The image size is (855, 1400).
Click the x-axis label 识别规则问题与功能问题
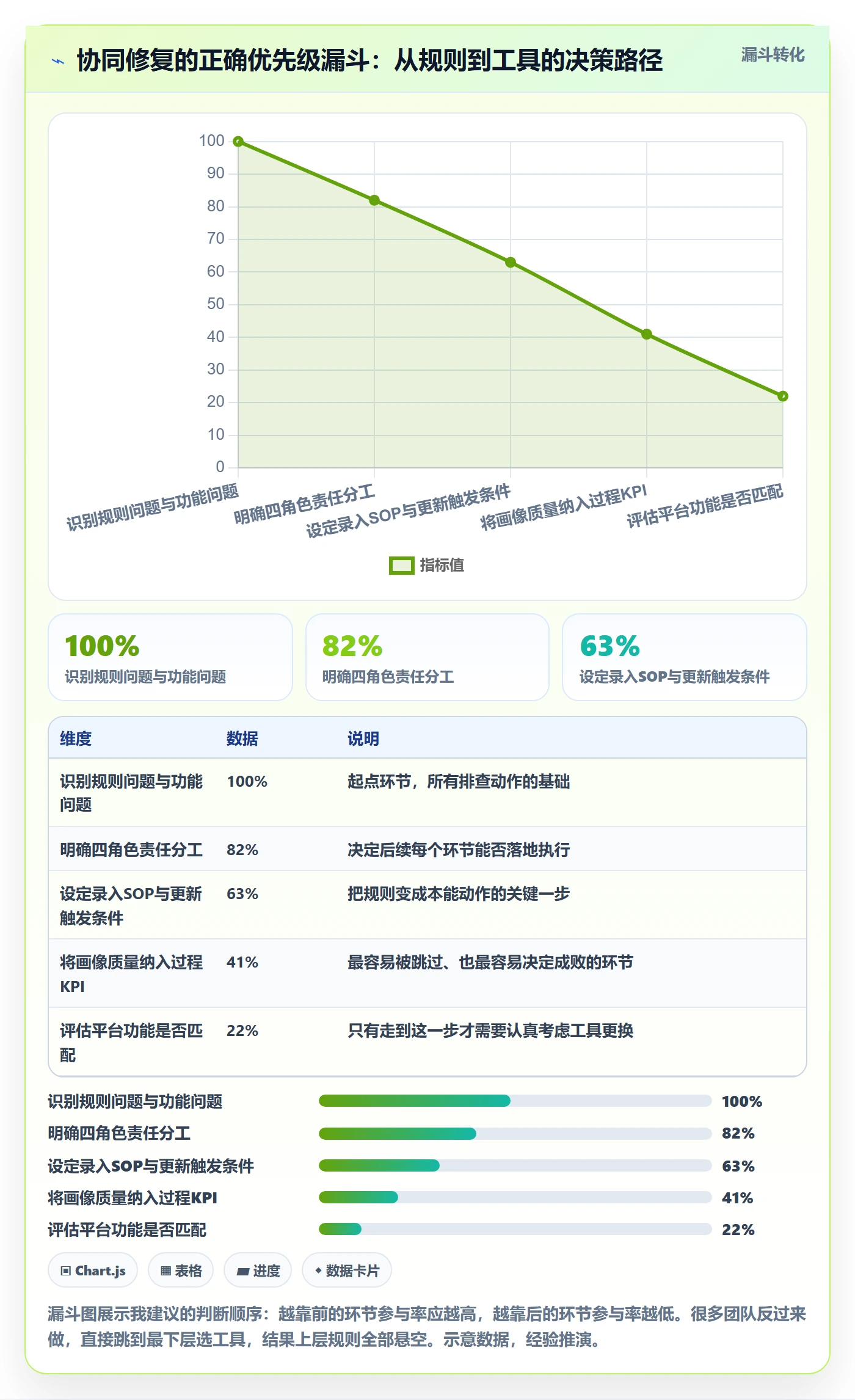pyautogui.click(x=153, y=508)
